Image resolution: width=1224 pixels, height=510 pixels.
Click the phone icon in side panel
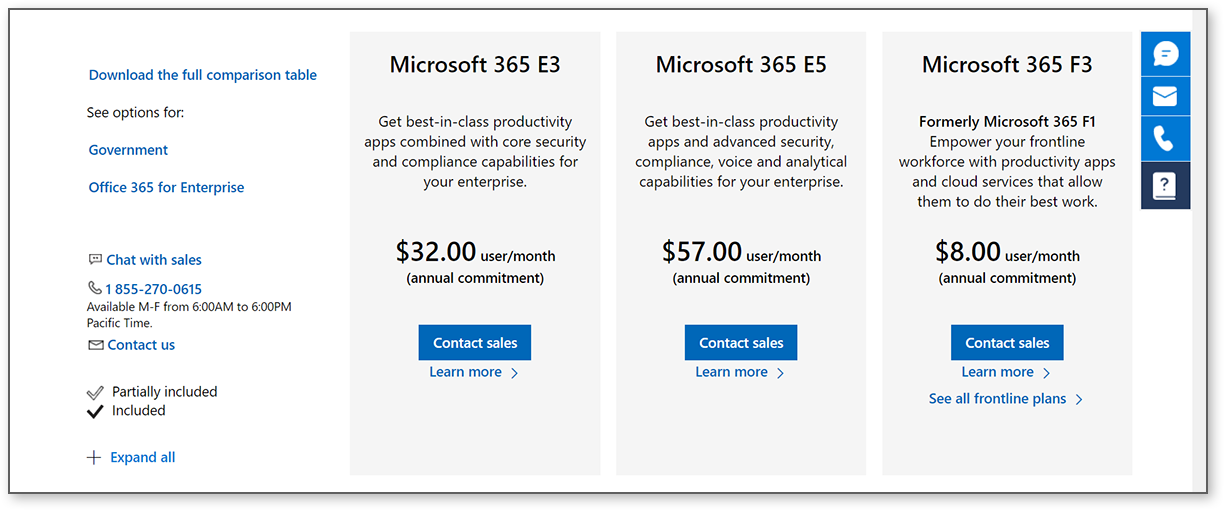coord(1165,139)
